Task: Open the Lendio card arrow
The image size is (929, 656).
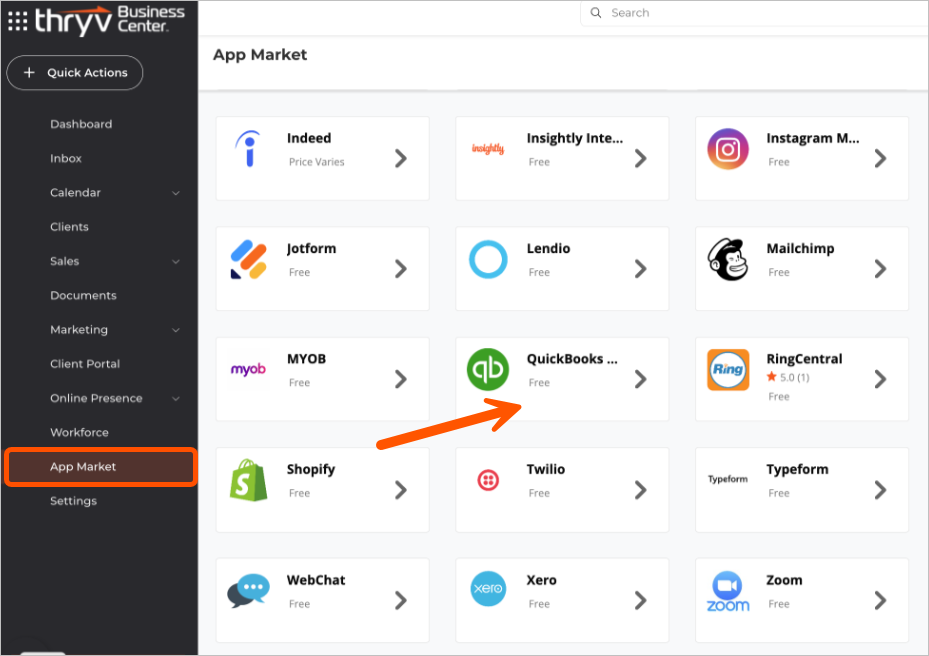Action: point(640,269)
